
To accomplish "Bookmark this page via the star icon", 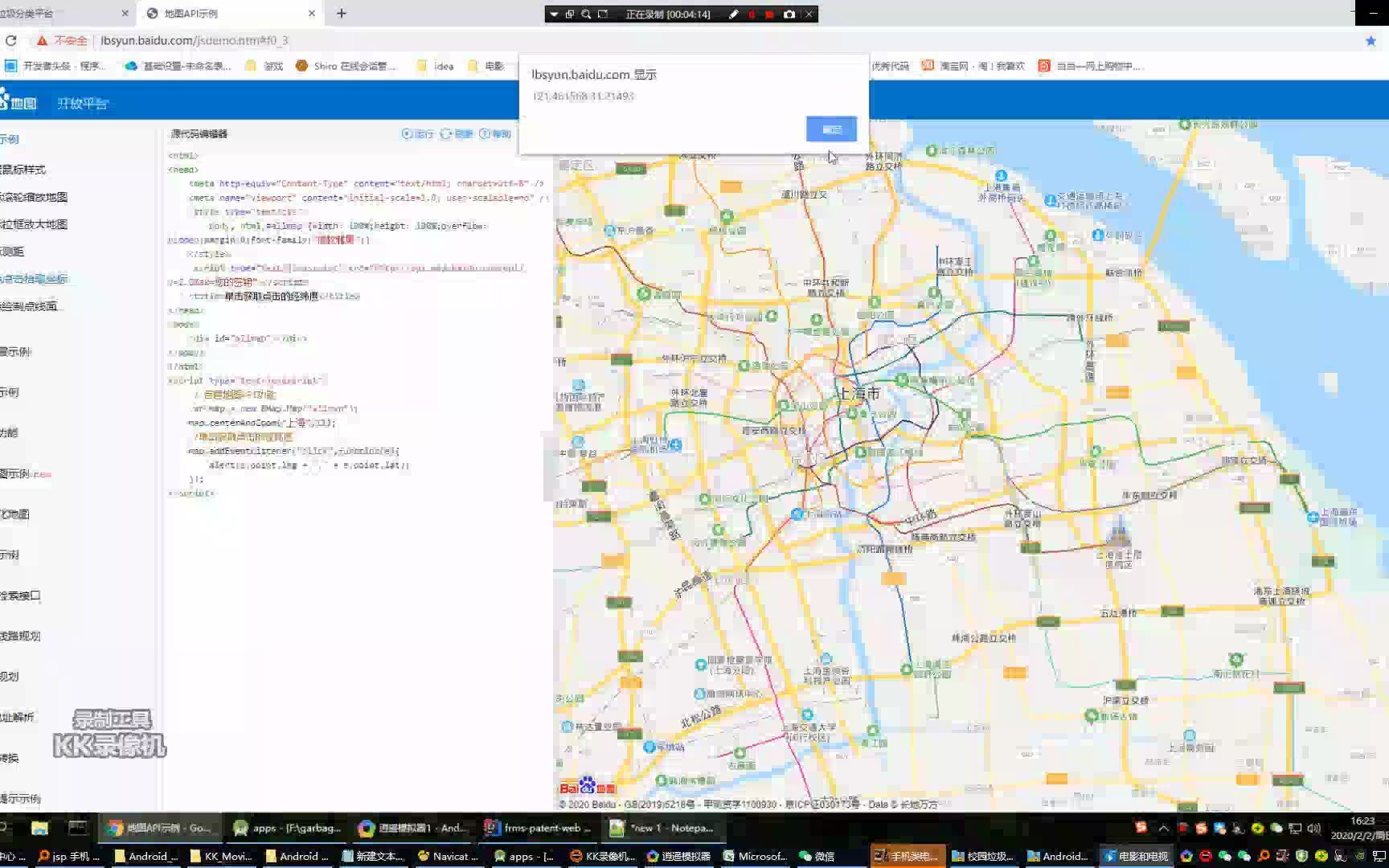I will [1369, 40].
